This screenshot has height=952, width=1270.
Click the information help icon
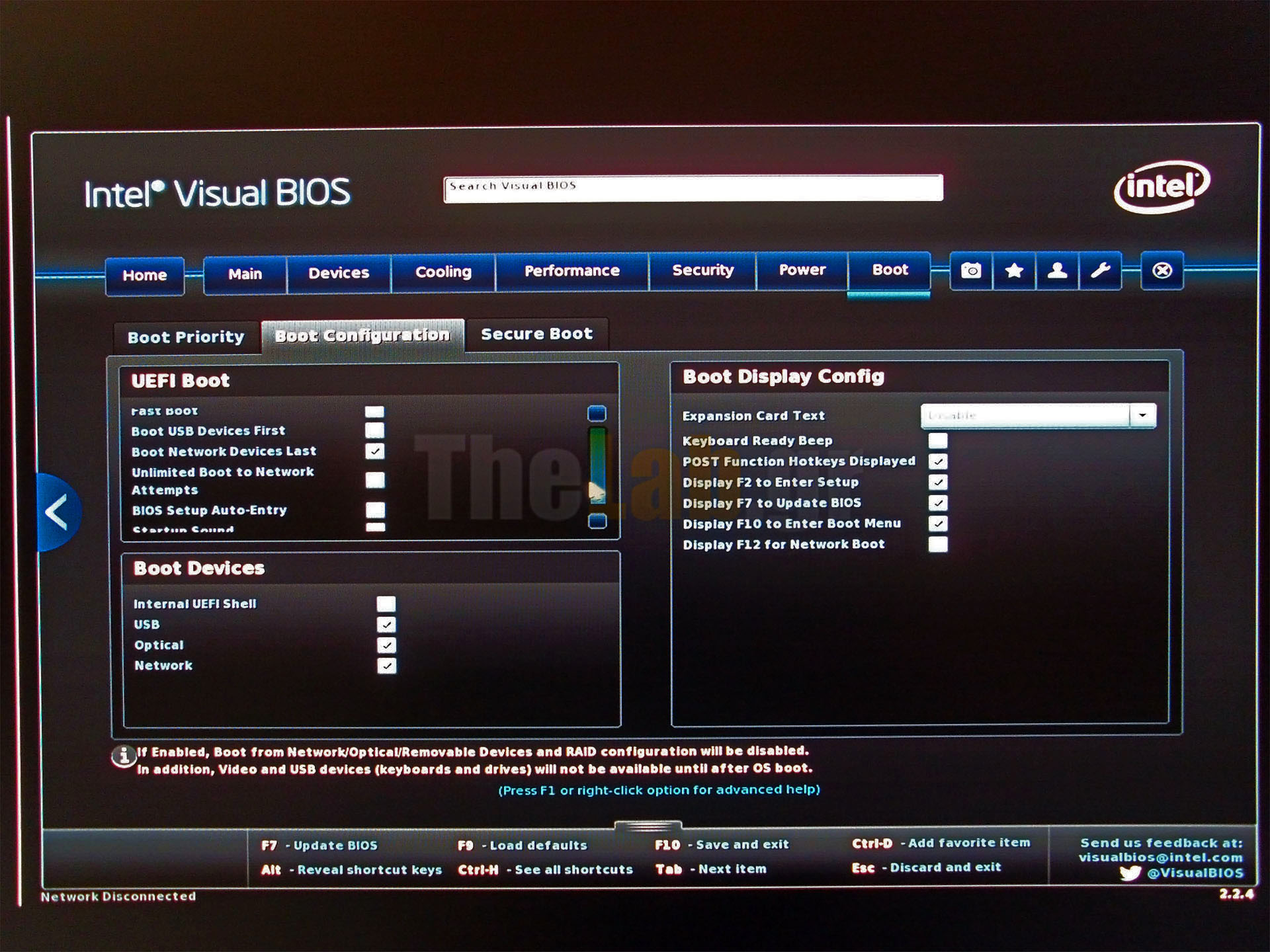[123, 756]
